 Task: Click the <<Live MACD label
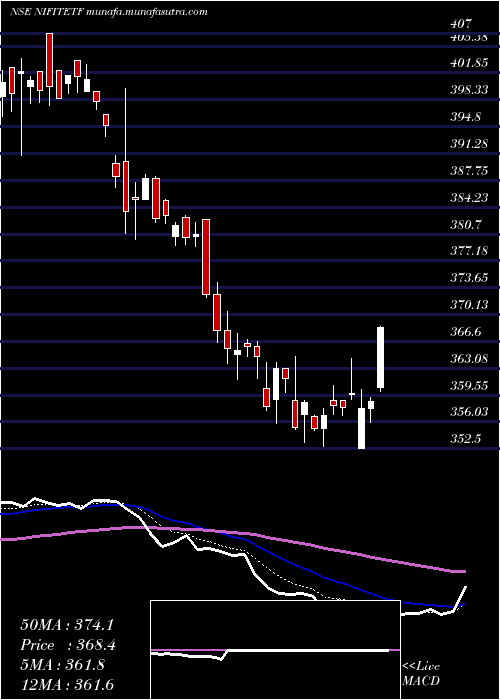421,674
